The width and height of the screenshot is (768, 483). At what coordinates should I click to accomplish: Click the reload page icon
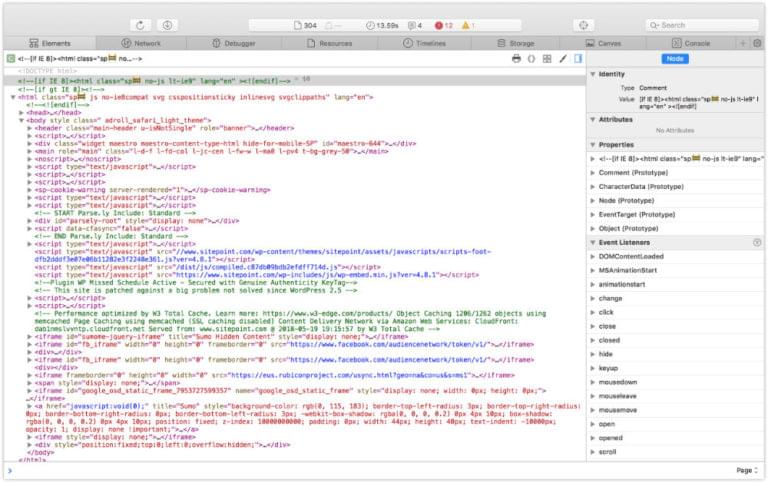139,25
